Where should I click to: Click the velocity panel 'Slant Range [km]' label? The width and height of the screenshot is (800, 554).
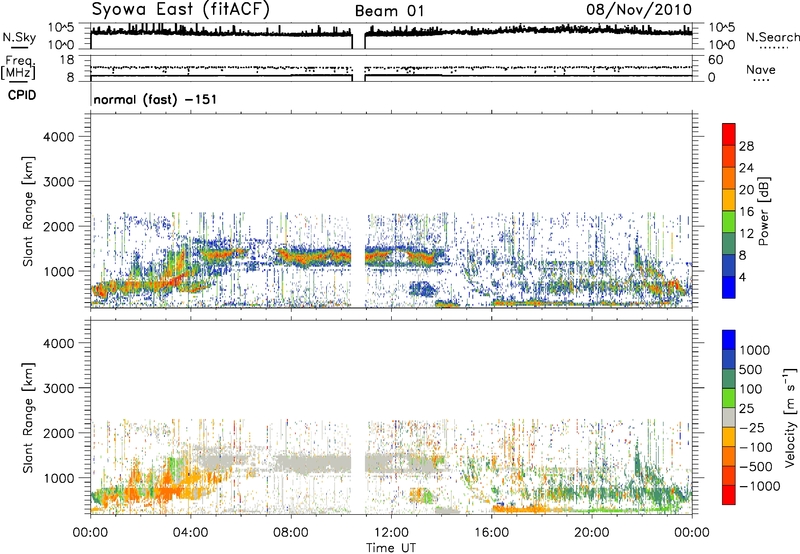[x=28, y=417]
